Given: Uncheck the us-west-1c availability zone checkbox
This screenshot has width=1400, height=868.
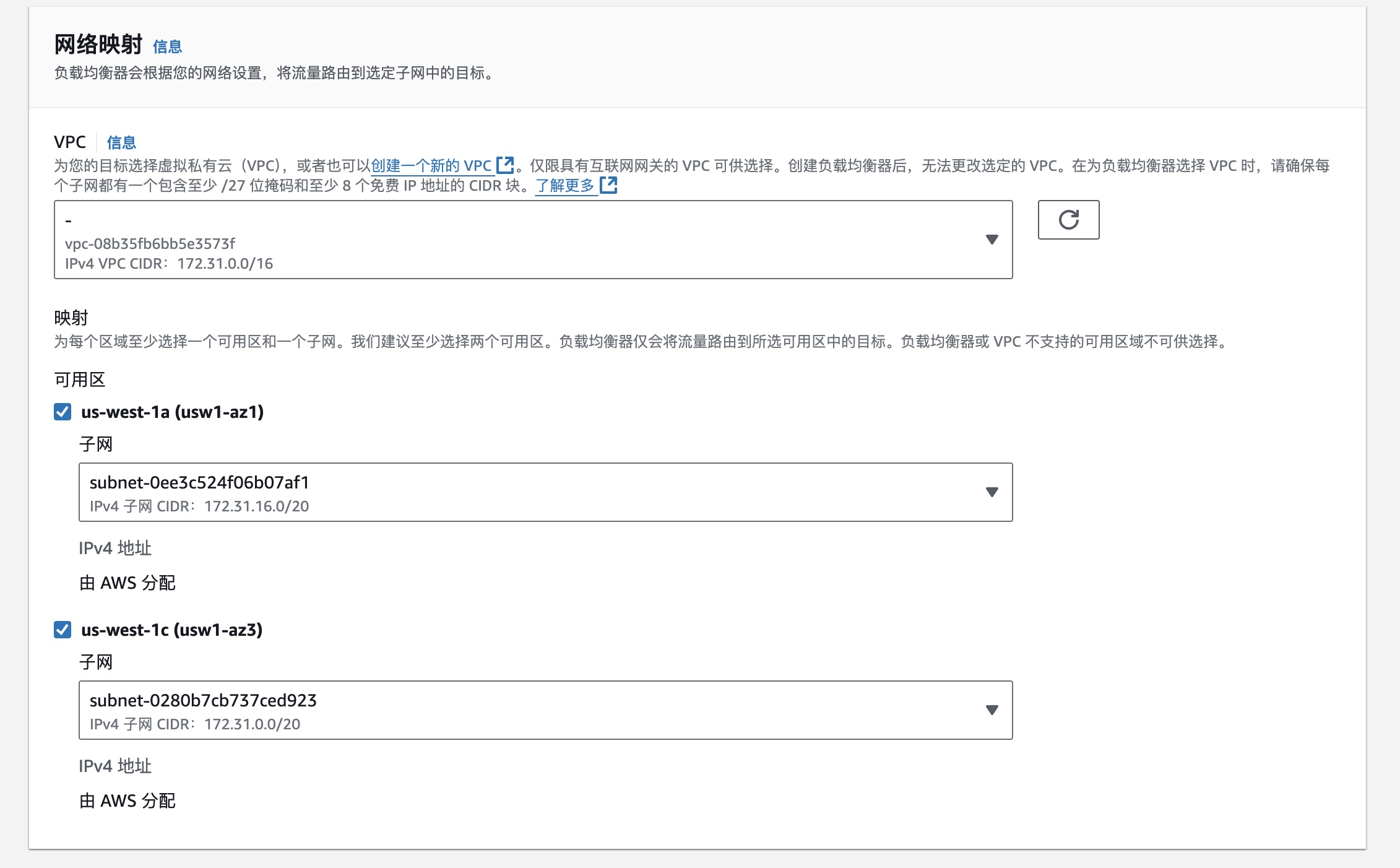Looking at the screenshot, I should [63, 630].
